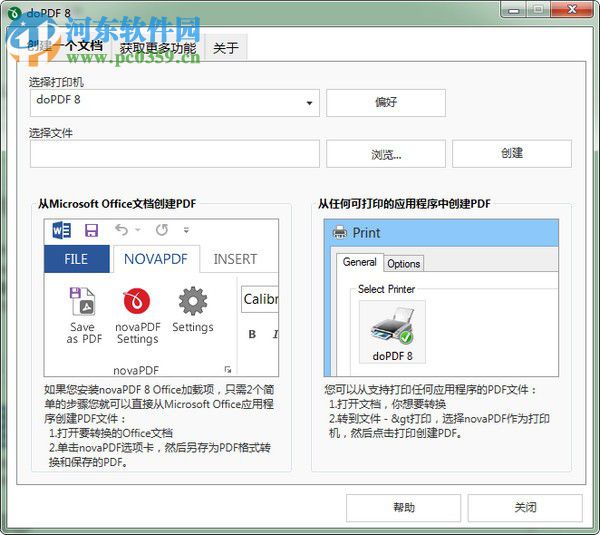Select the General tab in Print dialog
The width and height of the screenshot is (600, 535).
point(359,263)
